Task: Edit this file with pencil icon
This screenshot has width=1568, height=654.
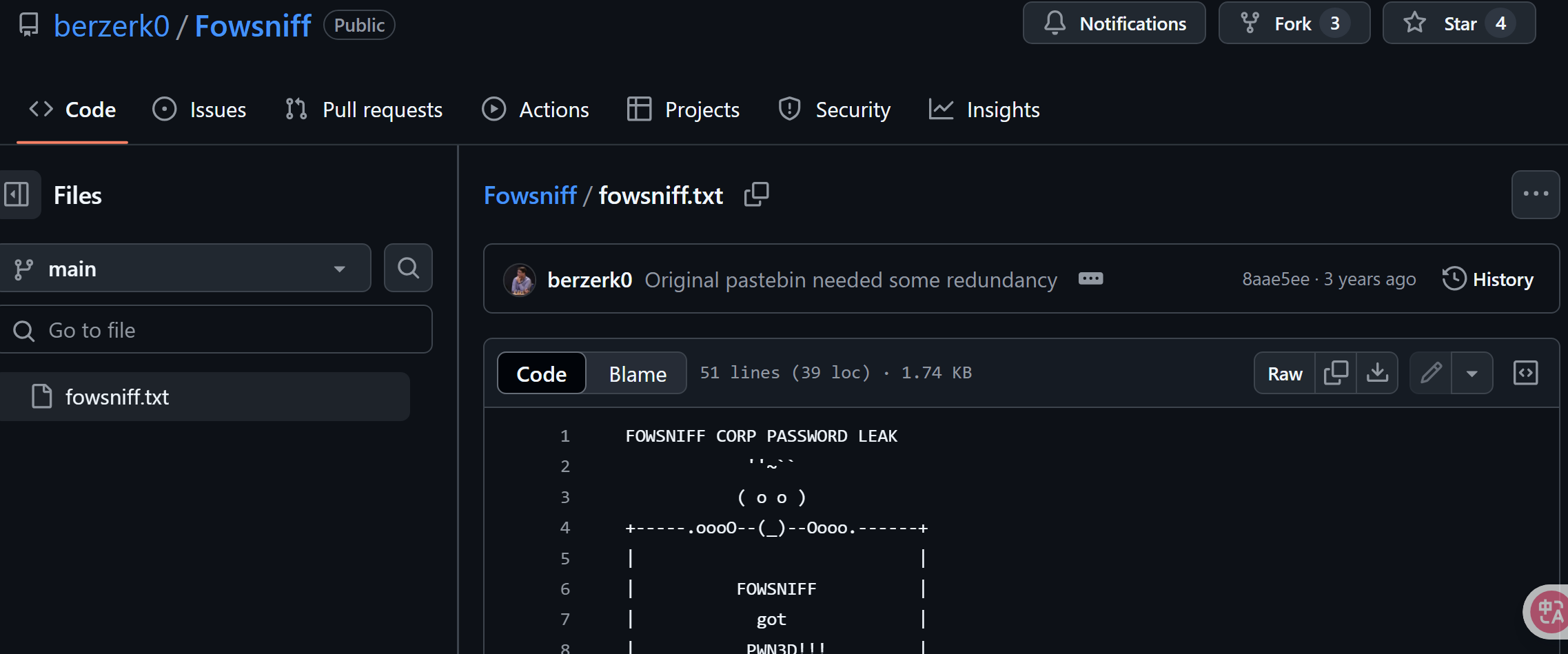Action: click(x=1431, y=373)
